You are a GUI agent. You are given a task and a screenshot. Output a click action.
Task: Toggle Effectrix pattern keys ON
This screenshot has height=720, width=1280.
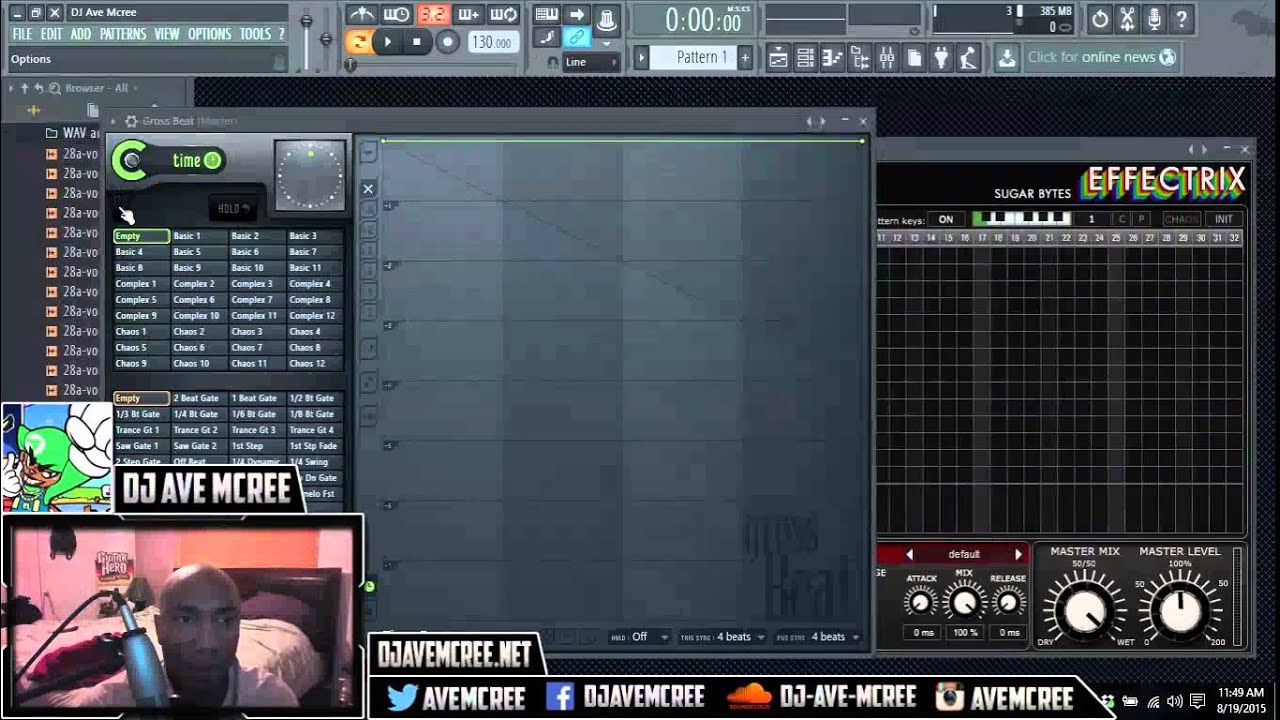(945, 219)
